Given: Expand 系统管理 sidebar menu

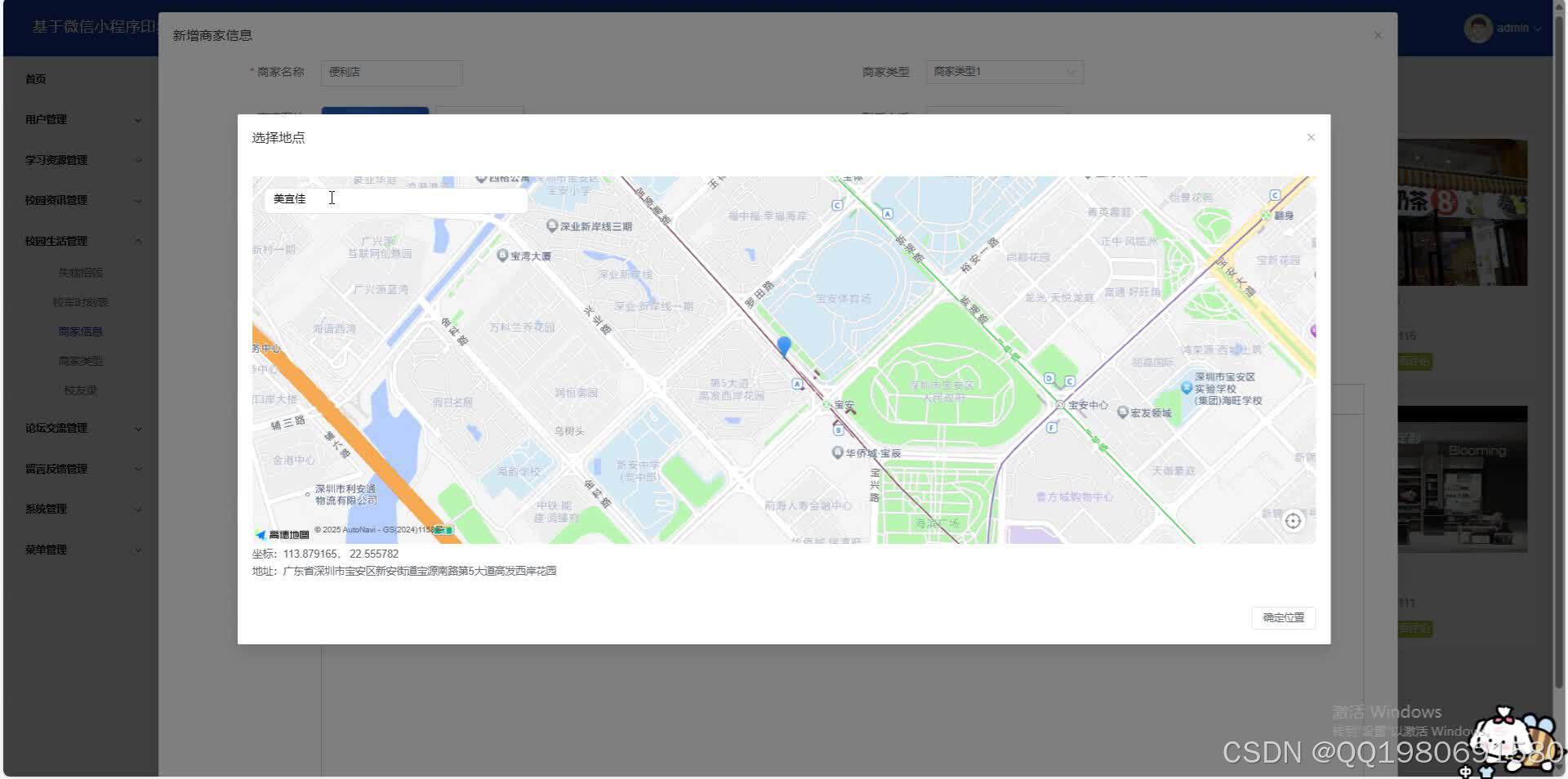Looking at the screenshot, I should pos(81,509).
